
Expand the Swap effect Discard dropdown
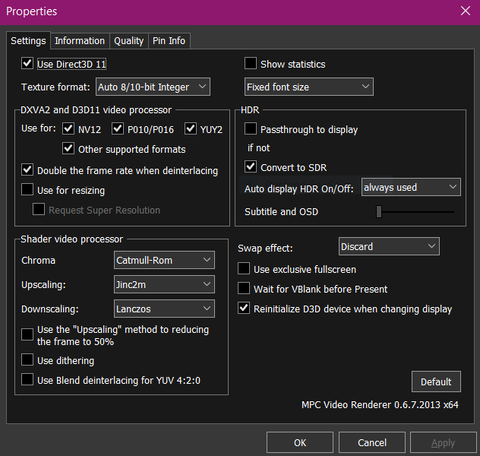(389, 247)
